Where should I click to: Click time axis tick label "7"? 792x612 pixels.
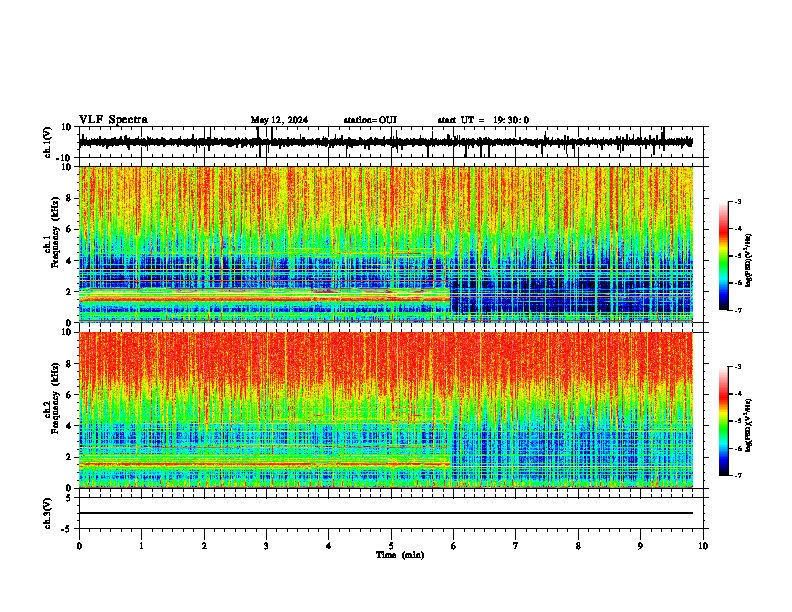516,546
